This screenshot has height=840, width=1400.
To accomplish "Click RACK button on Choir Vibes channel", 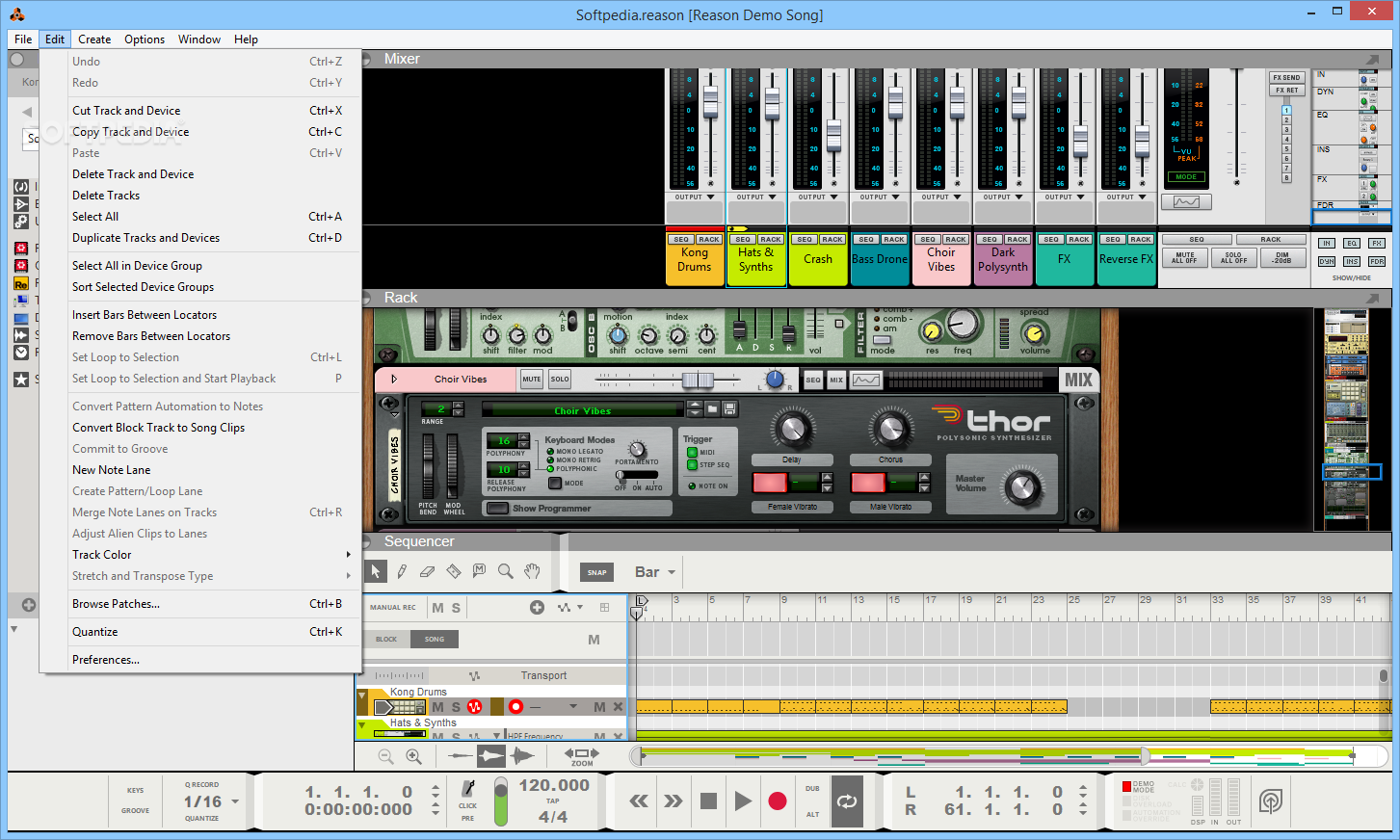I will (956, 239).
